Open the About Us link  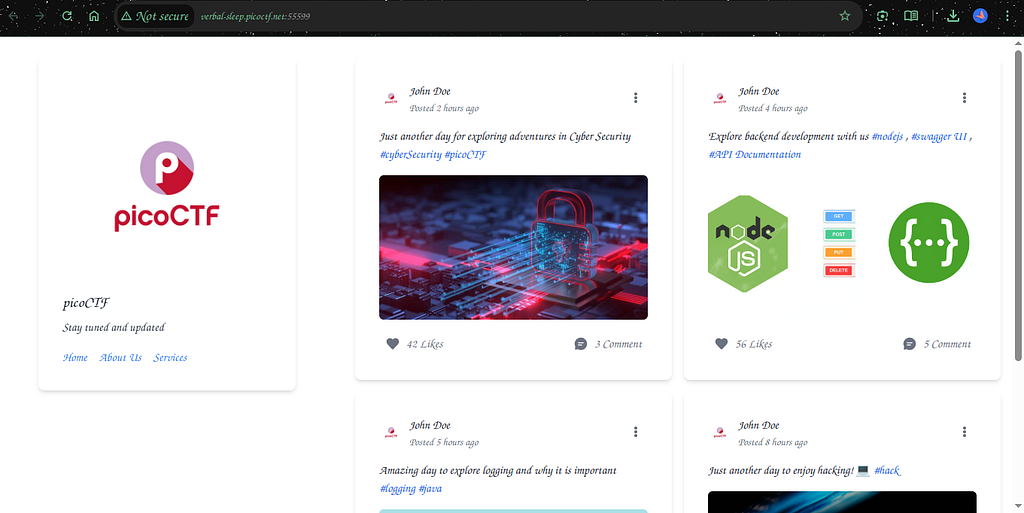[121, 358]
